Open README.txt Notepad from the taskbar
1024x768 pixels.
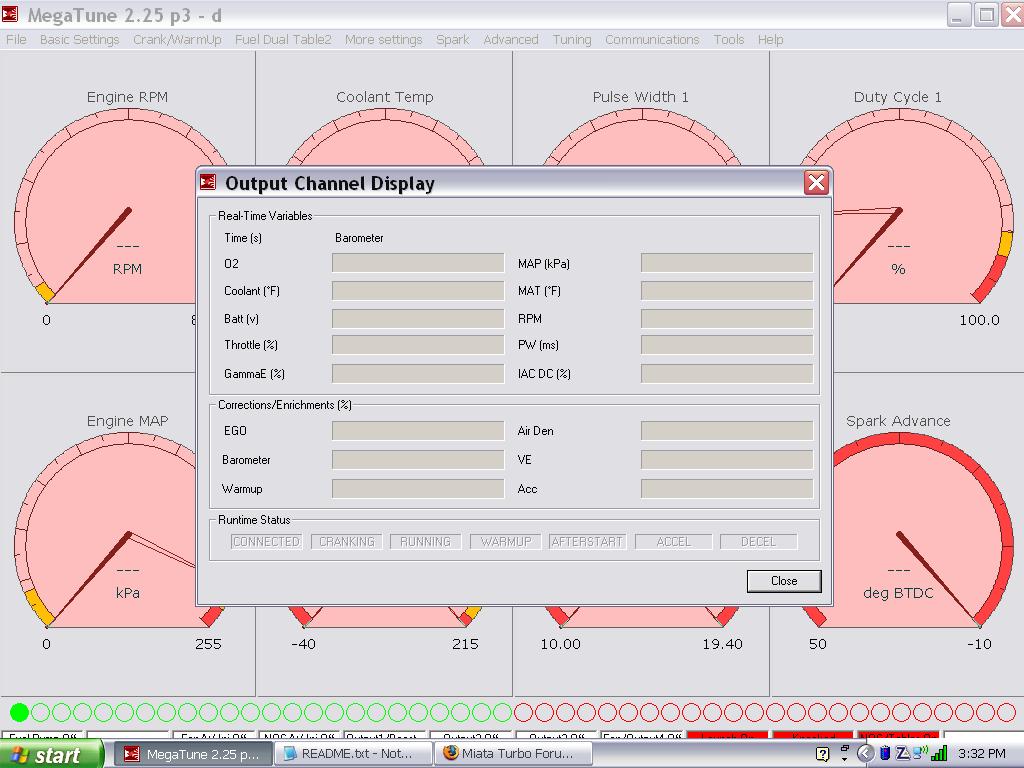tap(351, 754)
